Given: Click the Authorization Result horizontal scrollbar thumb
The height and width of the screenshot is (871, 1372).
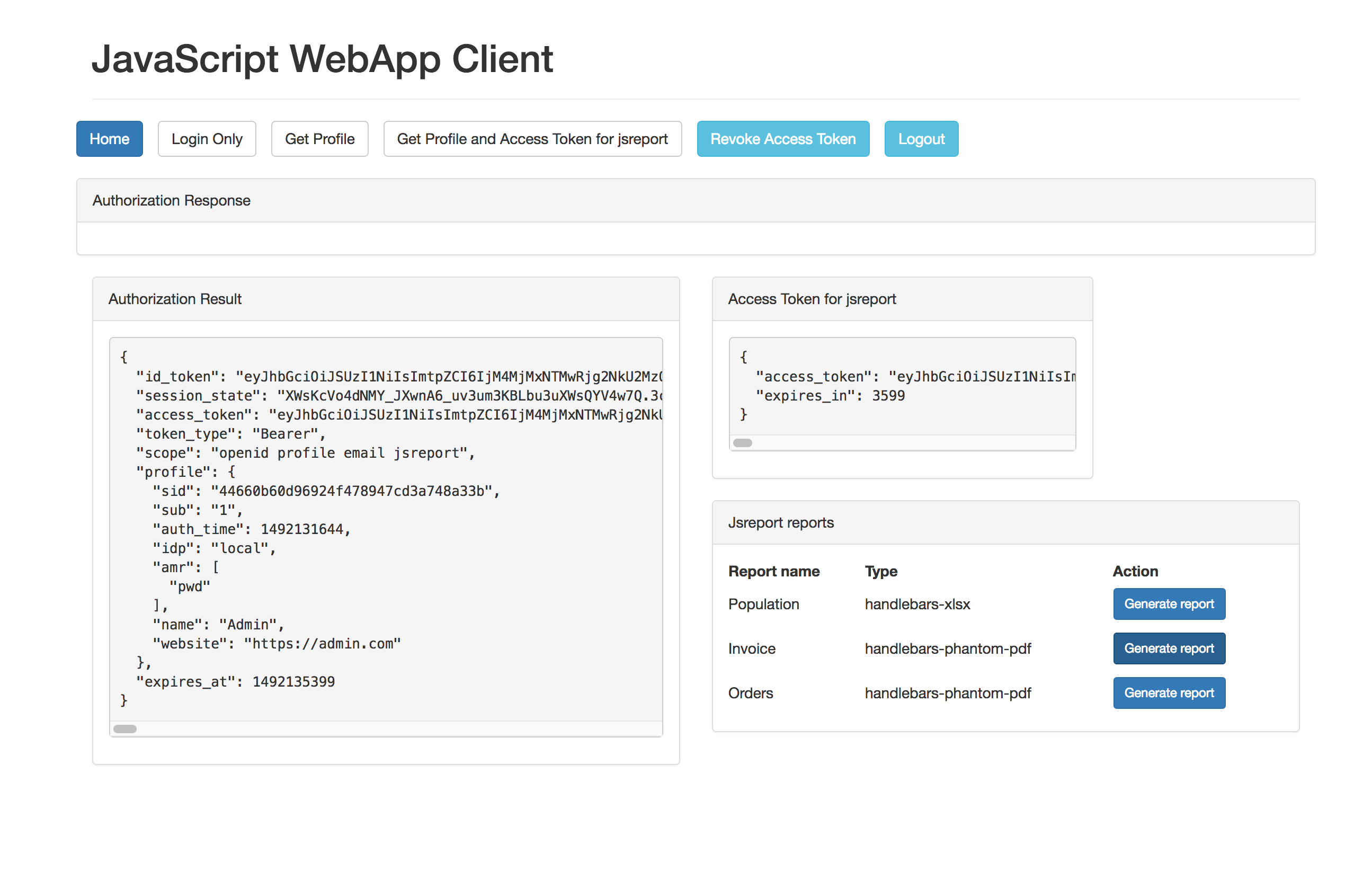Looking at the screenshot, I should pos(125,728).
